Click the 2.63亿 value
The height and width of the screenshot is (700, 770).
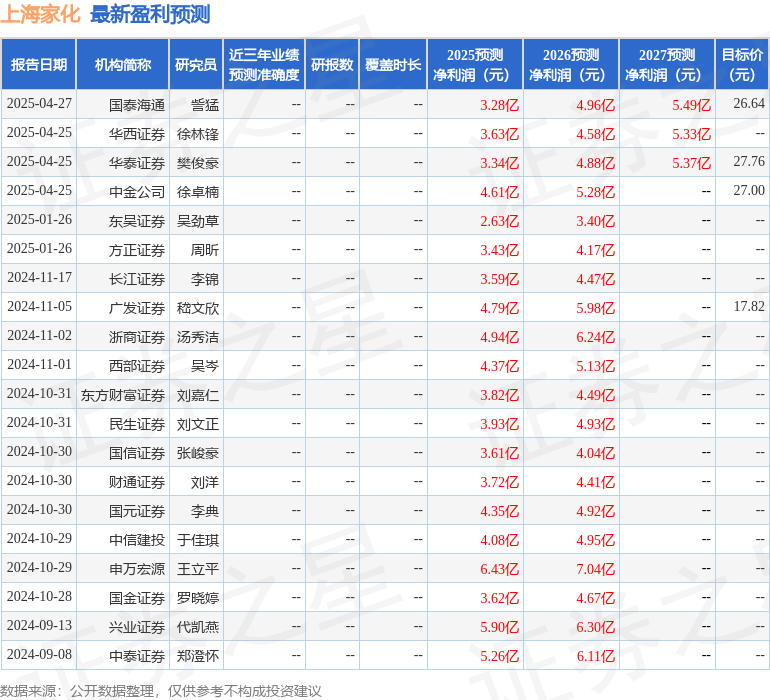click(x=499, y=221)
